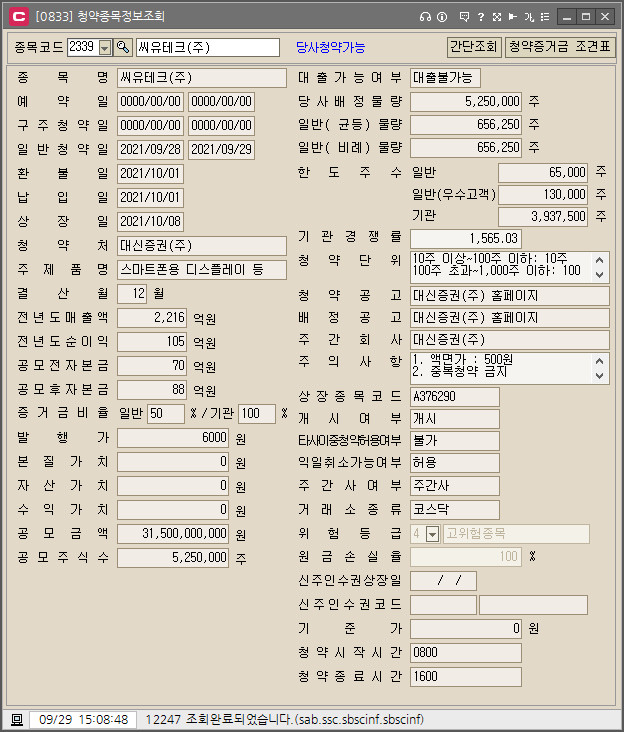
Task: Click the 결산월 field showing 12
Action: point(132,294)
